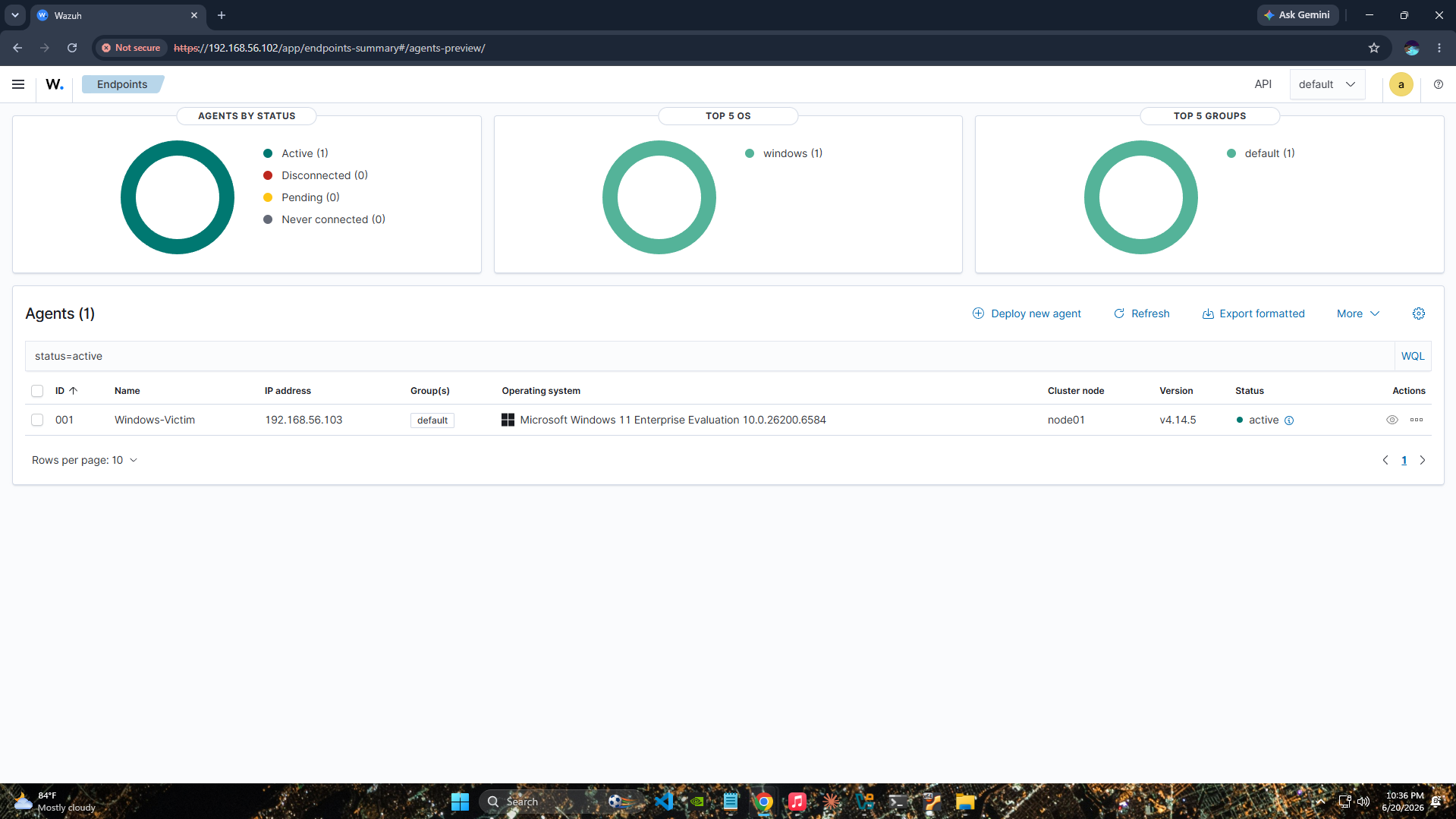Click the Endpoints breadcrumb tab
This screenshot has height=819, width=1456.
(x=122, y=84)
